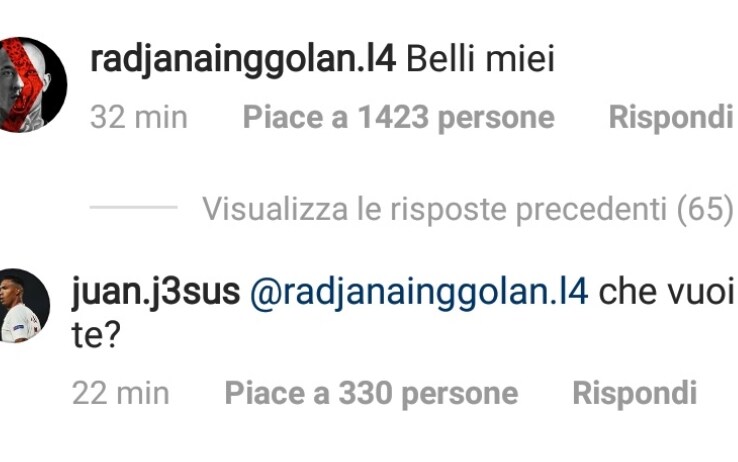Open the radjanainggolan.l4 username in first comment
Image resolution: width=738 pixels, height=462 pixels.
(x=242, y=60)
